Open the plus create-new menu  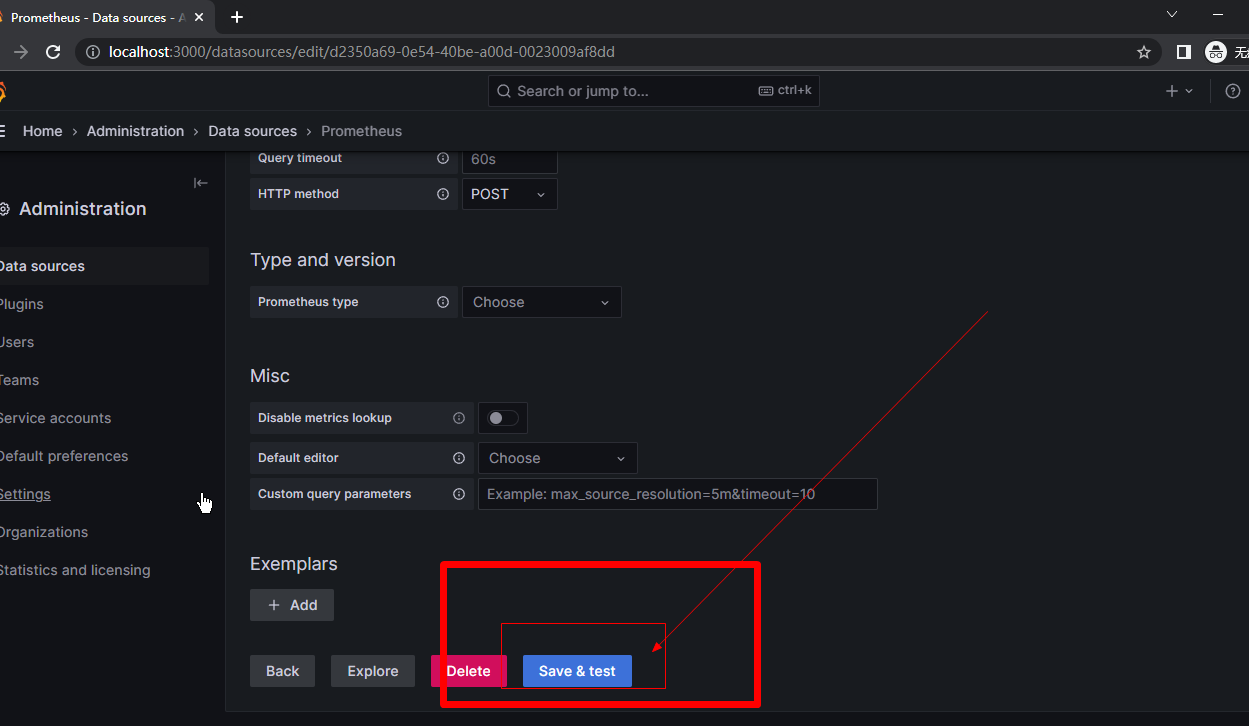(1179, 91)
